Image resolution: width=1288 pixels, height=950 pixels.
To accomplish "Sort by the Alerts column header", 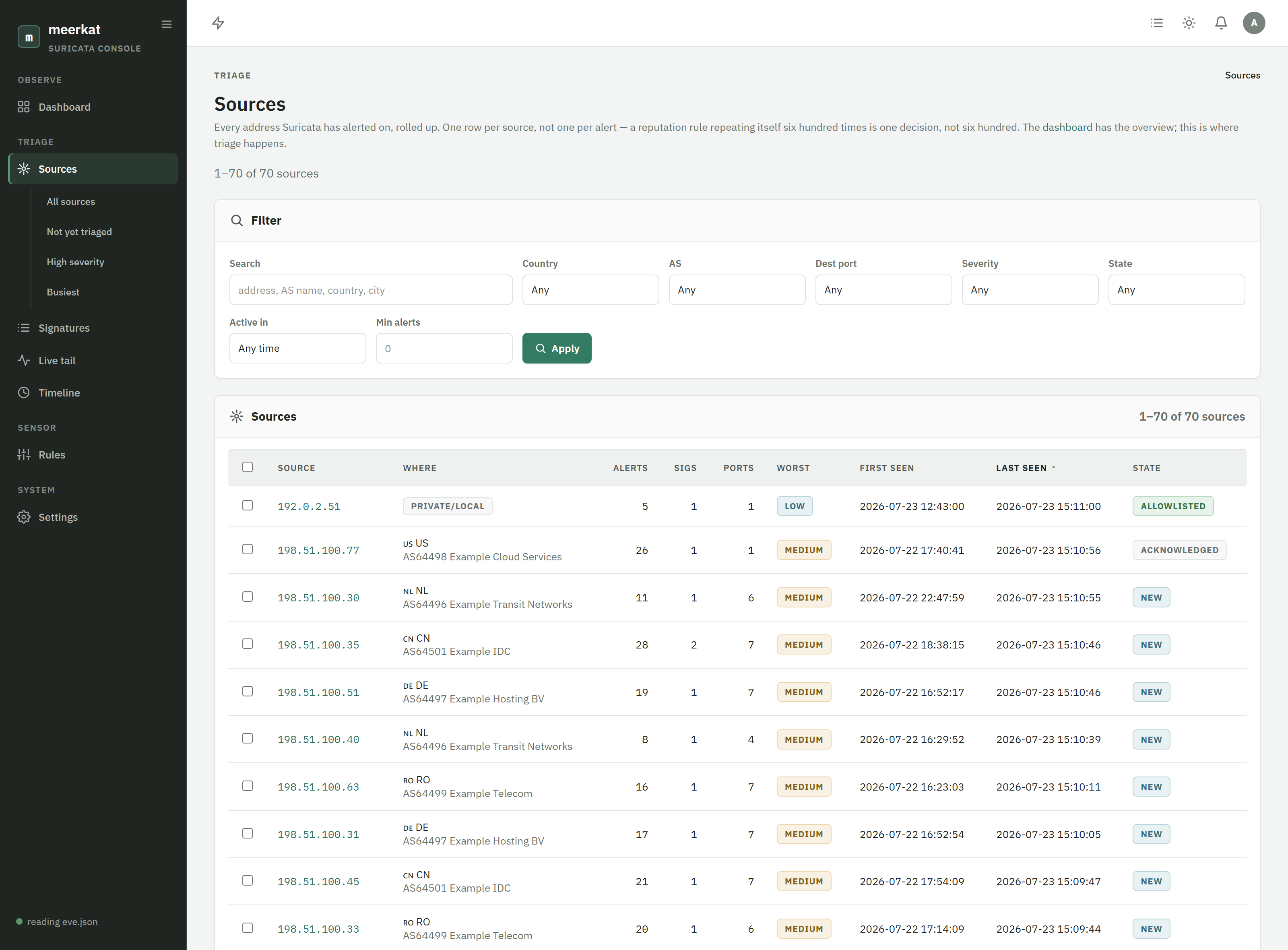I will tap(630, 468).
